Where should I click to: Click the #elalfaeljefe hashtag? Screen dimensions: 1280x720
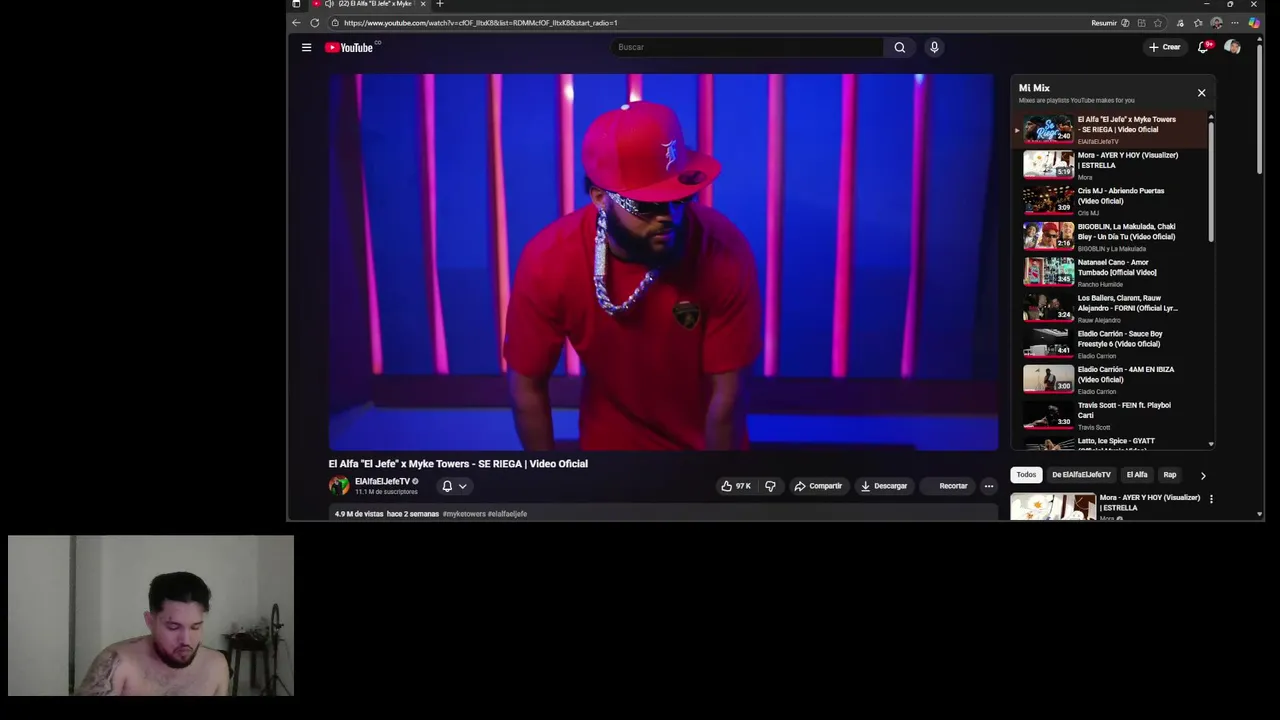pos(507,514)
